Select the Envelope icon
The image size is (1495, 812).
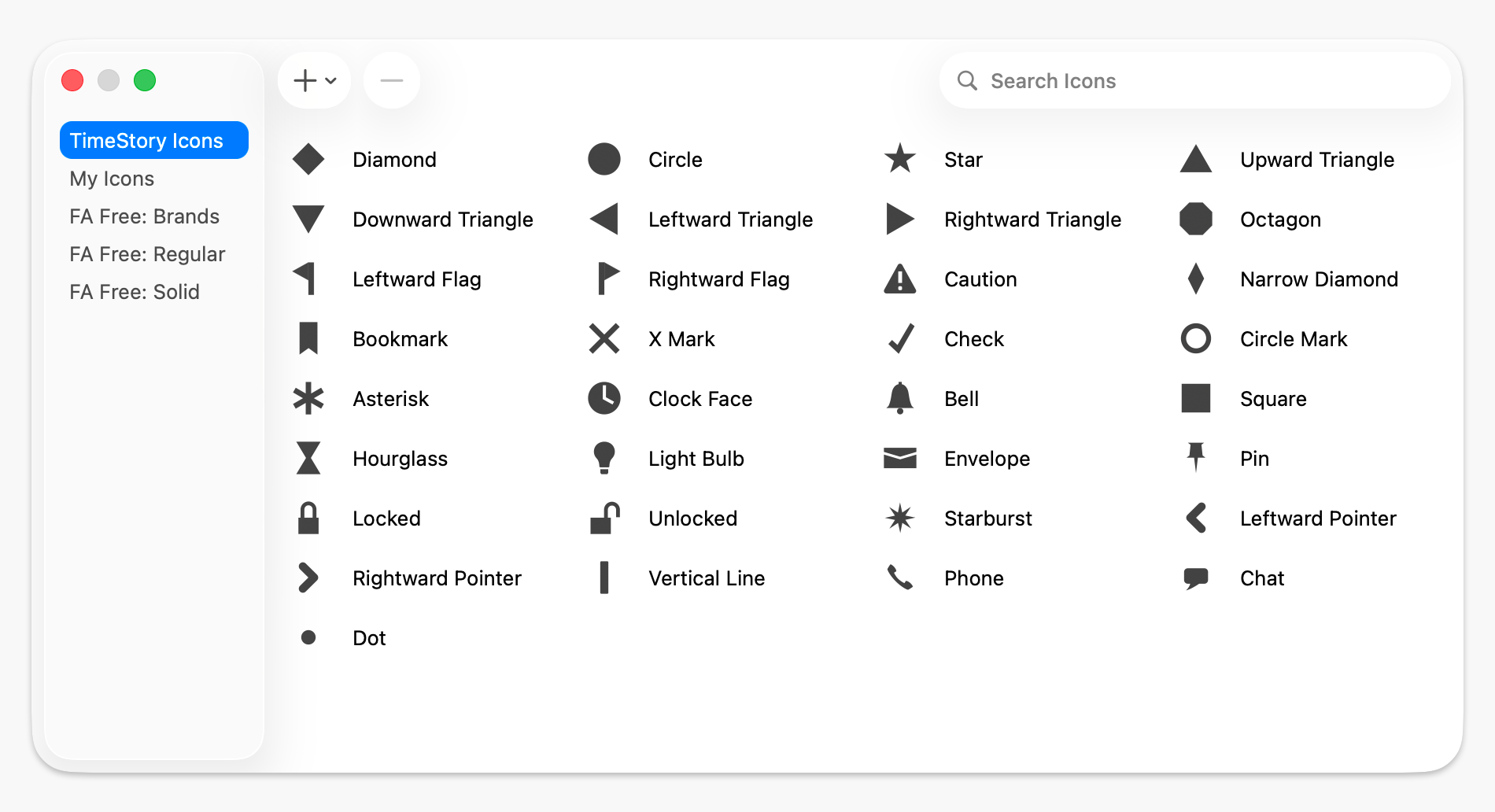[x=900, y=458]
